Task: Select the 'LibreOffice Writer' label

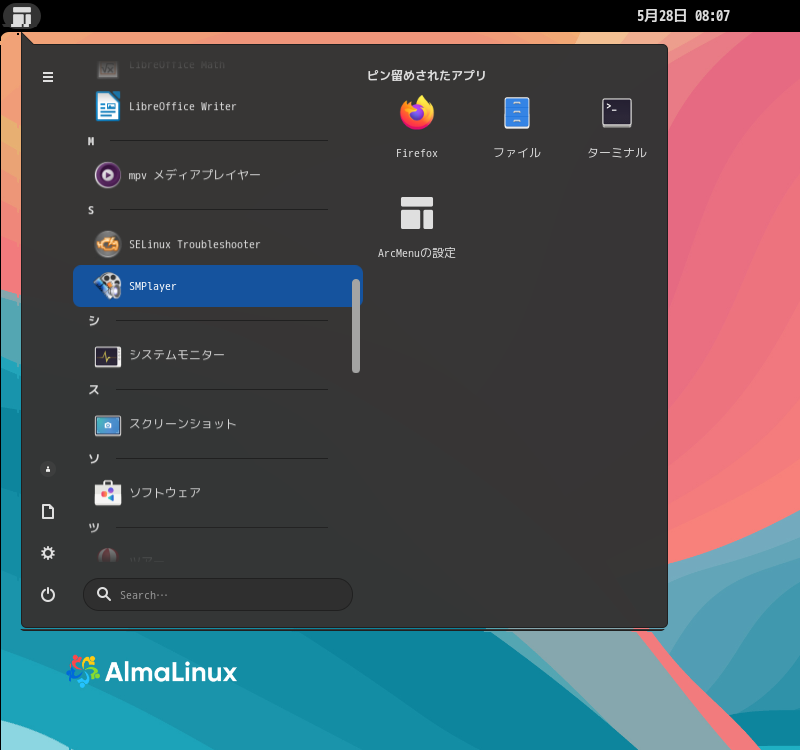Action: coord(182,107)
